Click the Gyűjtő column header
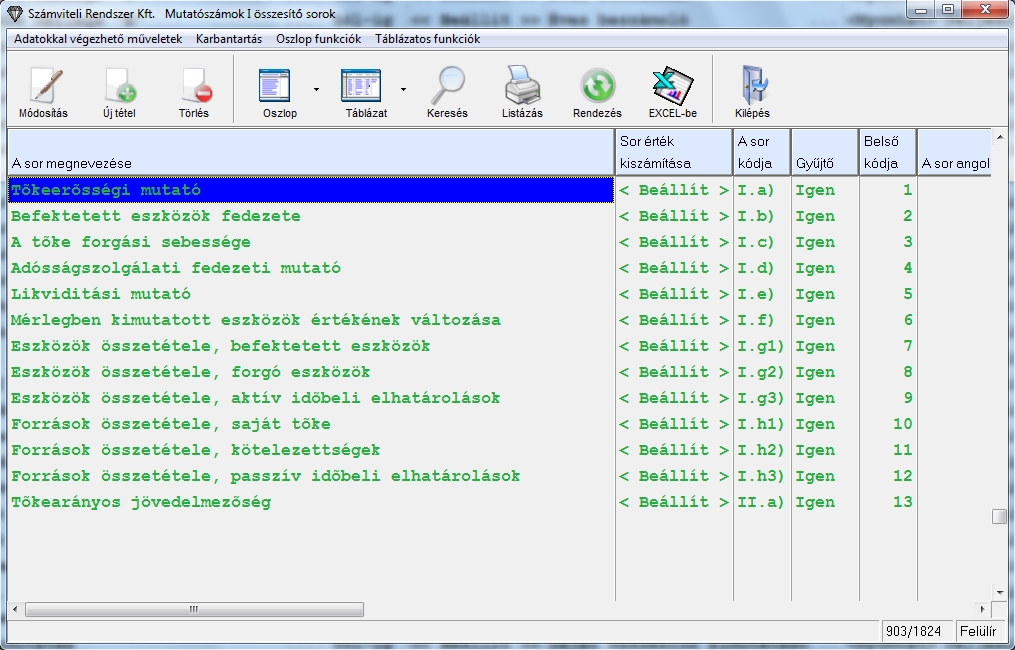The image size is (1015, 650). [x=814, y=163]
